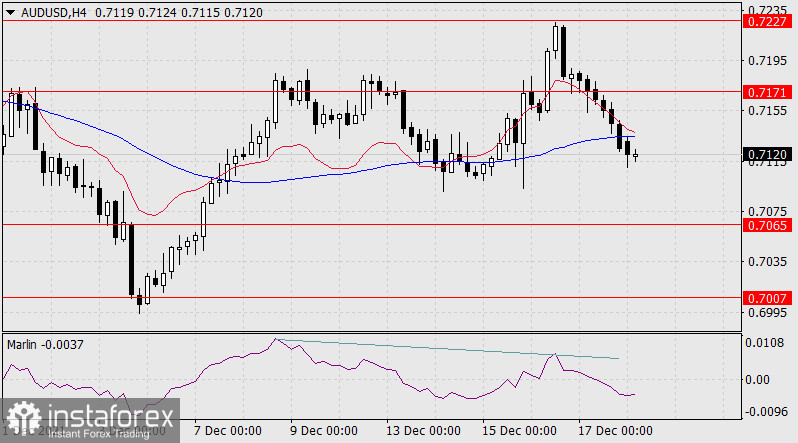Select the AUDUSD,H4 chart title text

pos(54,12)
